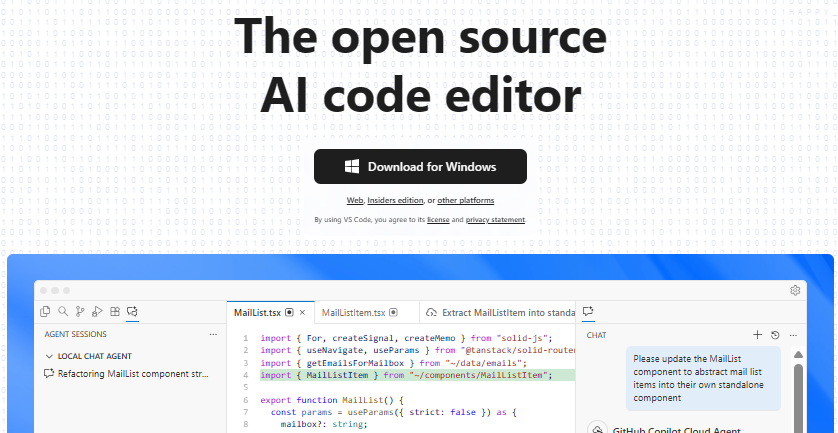The image size is (838, 433).
Task: Open the Run and Debug icon
Action: tap(97, 311)
